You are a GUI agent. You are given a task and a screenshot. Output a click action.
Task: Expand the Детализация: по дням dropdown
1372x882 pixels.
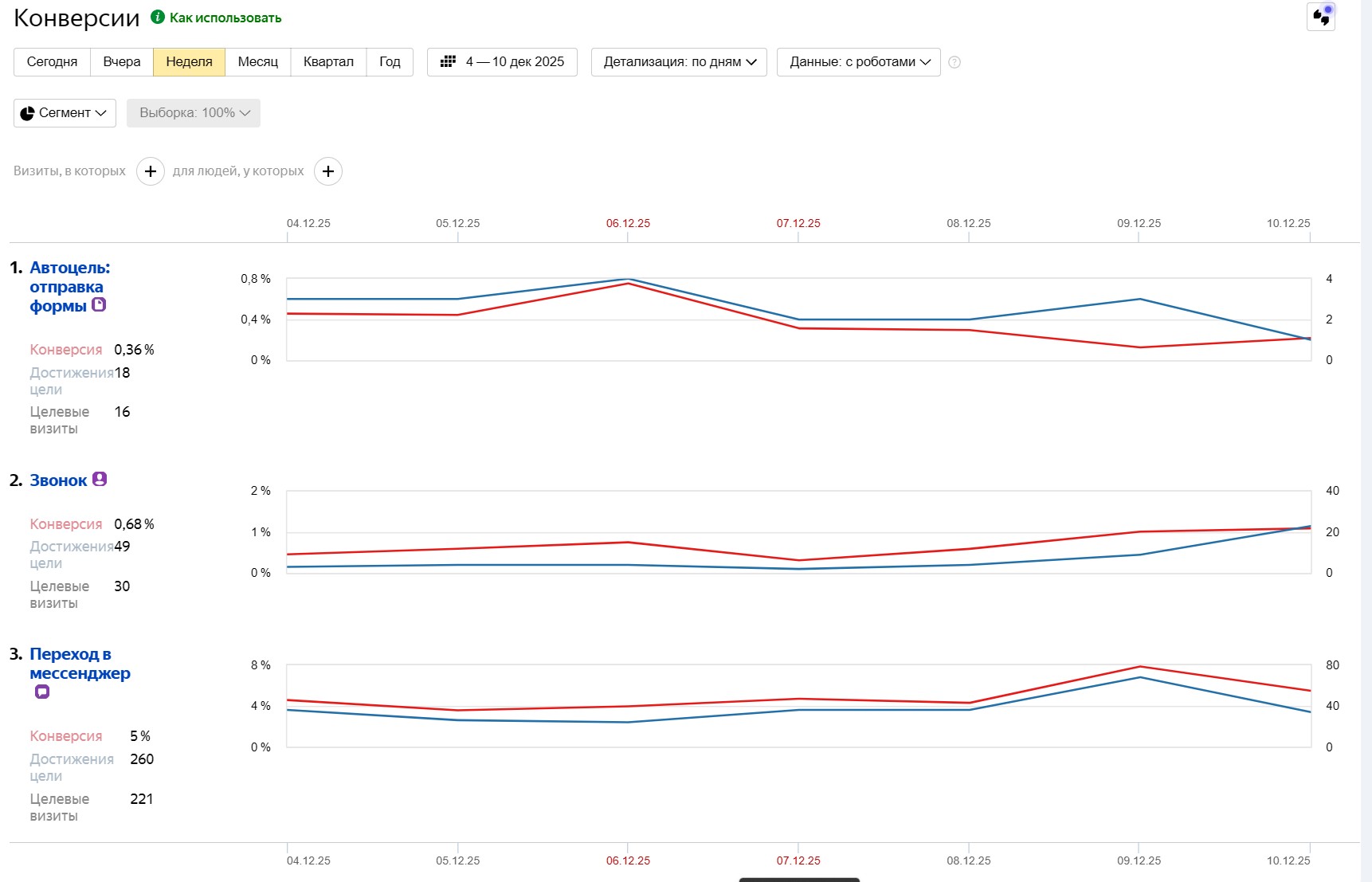(x=679, y=62)
